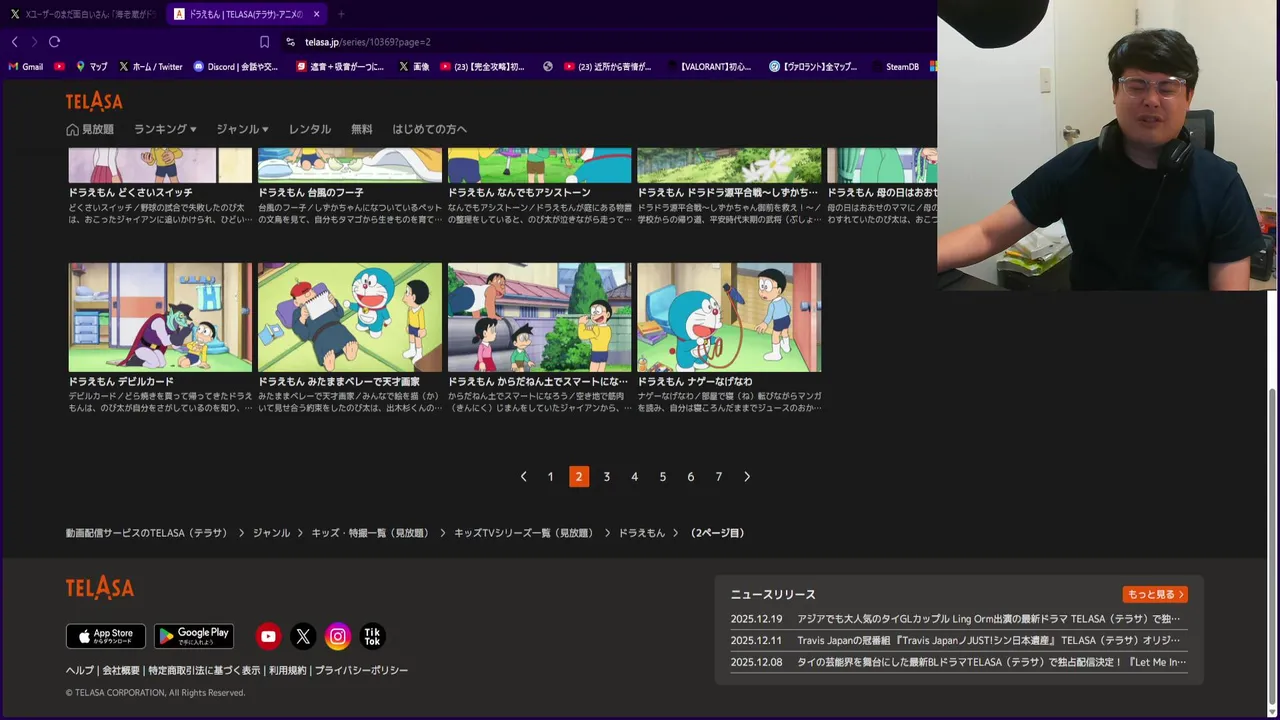
Task: Open the ホーム / Twitter bookmark
Action: pos(151,67)
